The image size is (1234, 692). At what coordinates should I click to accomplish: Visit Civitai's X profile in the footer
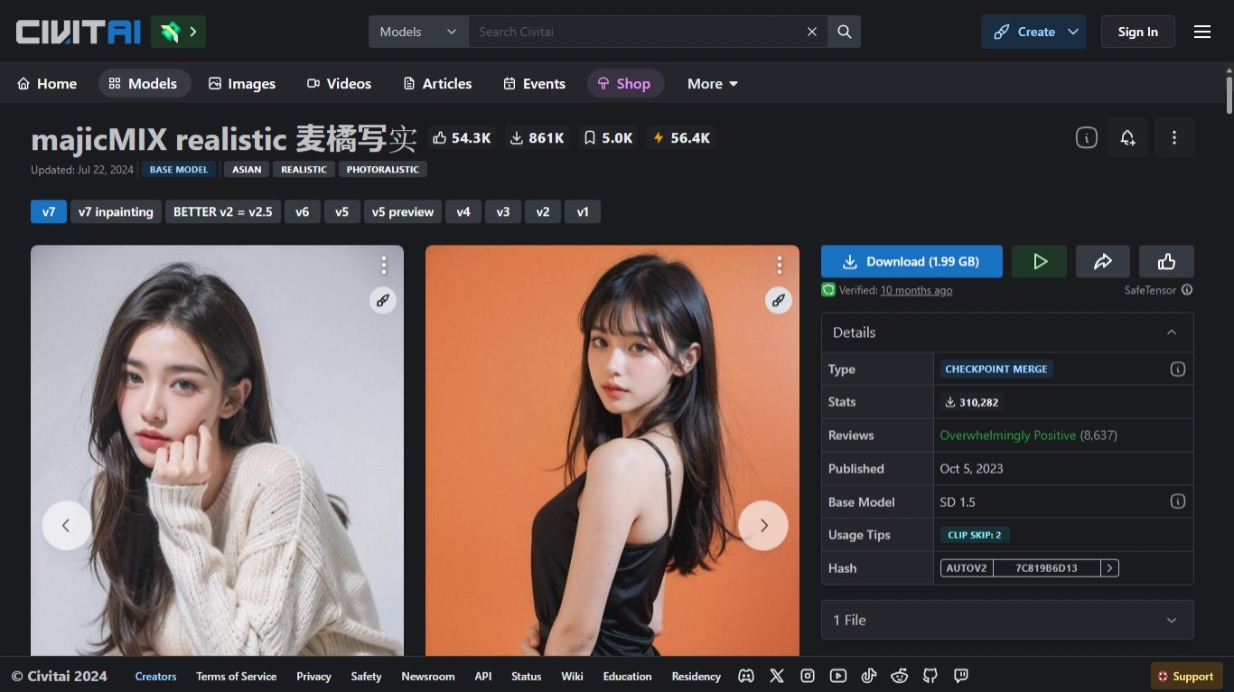coord(777,676)
